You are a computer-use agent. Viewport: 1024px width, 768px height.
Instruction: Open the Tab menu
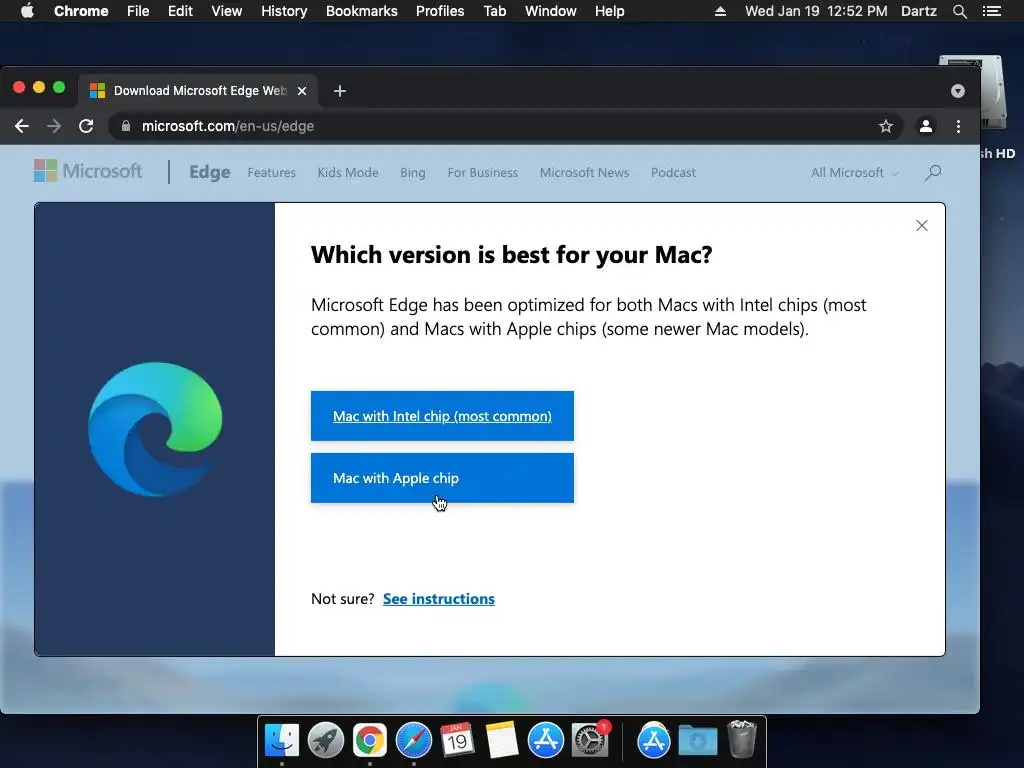[x=494, y=11]
